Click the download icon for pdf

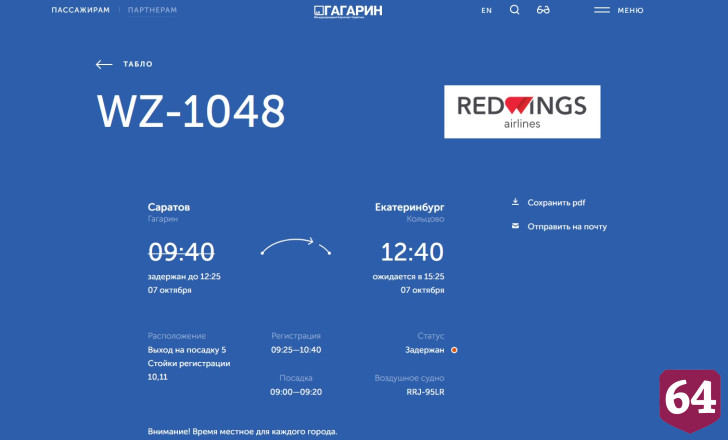click(515, 202)
